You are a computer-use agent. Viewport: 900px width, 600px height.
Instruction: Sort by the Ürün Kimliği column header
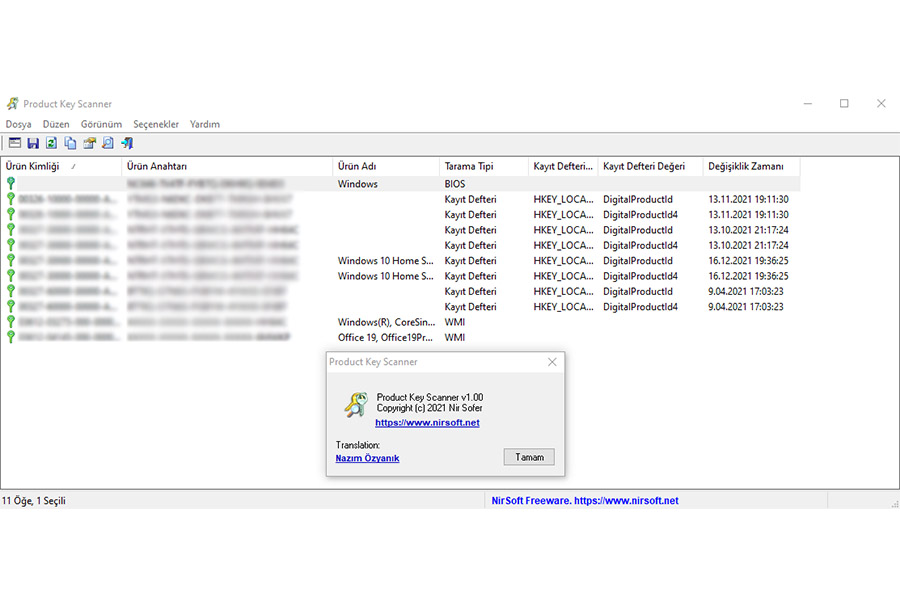(61, 167)
